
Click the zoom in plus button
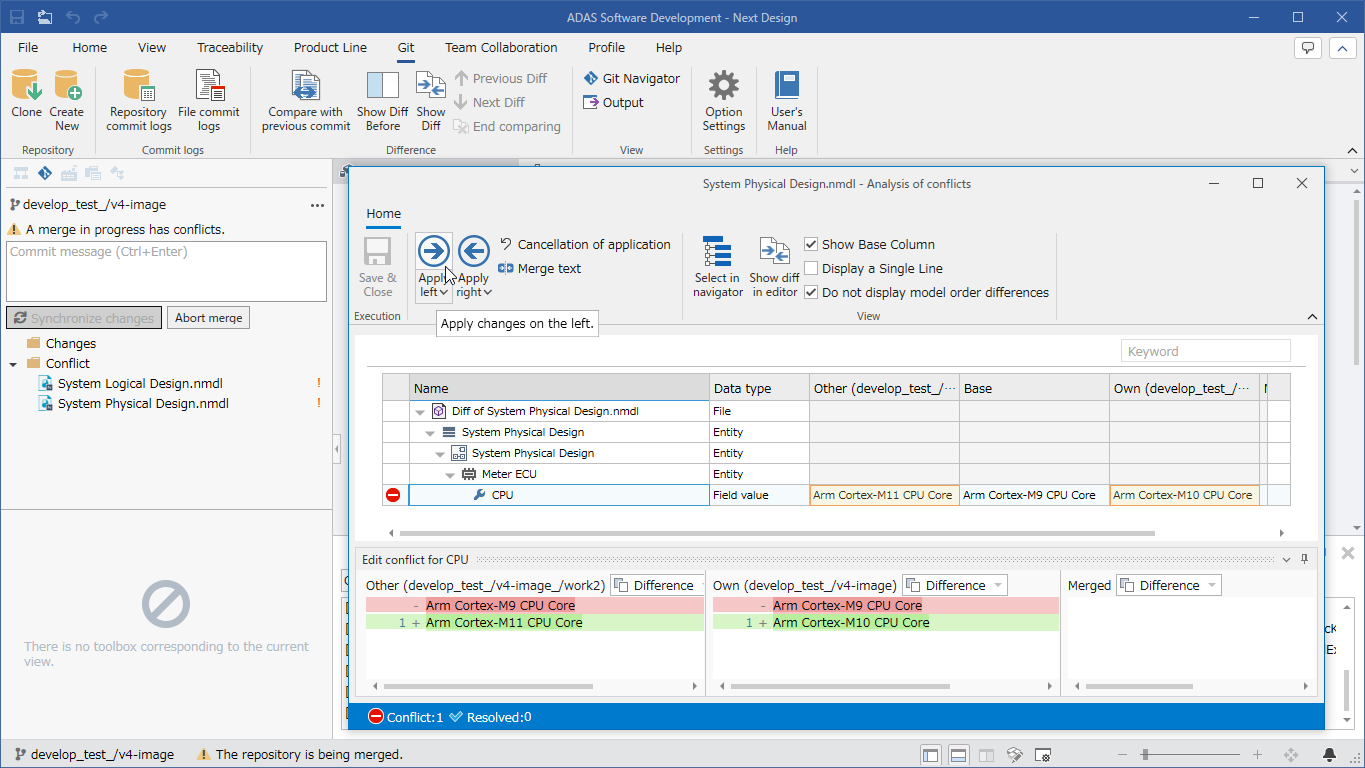pyautogui.click(x=1257, y=755)
